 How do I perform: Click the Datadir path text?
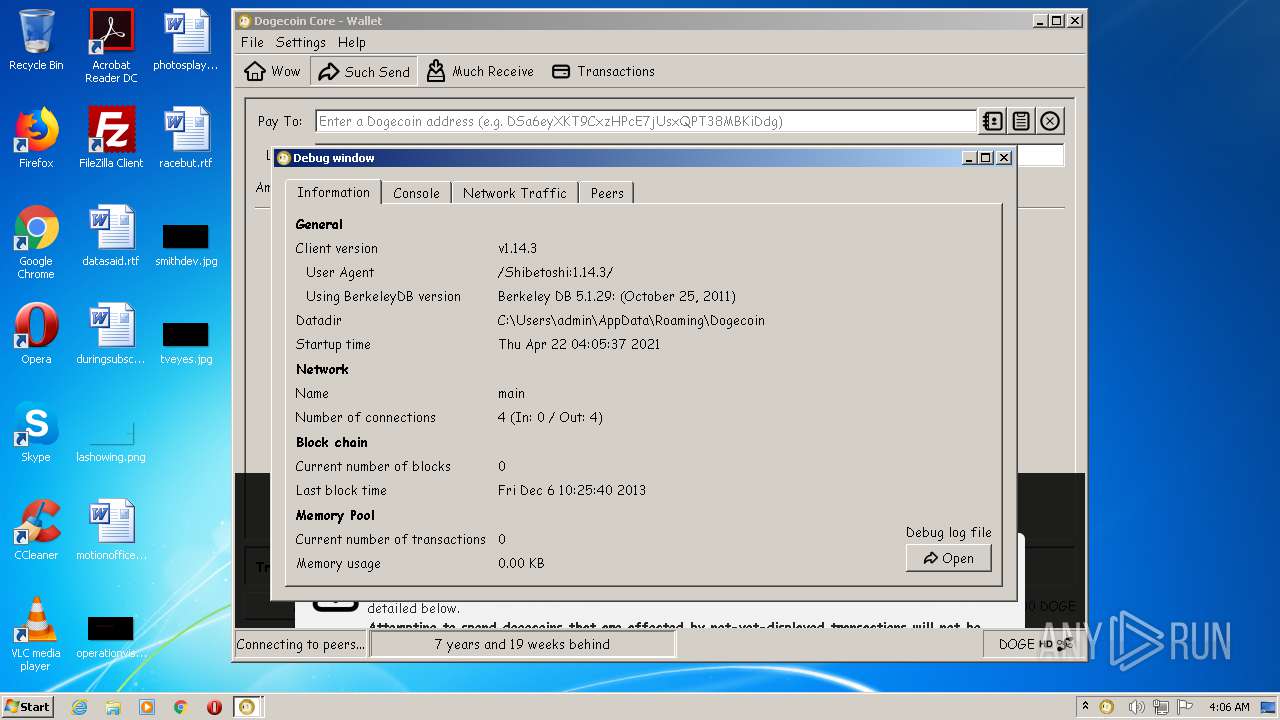click(x=631, y=320)
